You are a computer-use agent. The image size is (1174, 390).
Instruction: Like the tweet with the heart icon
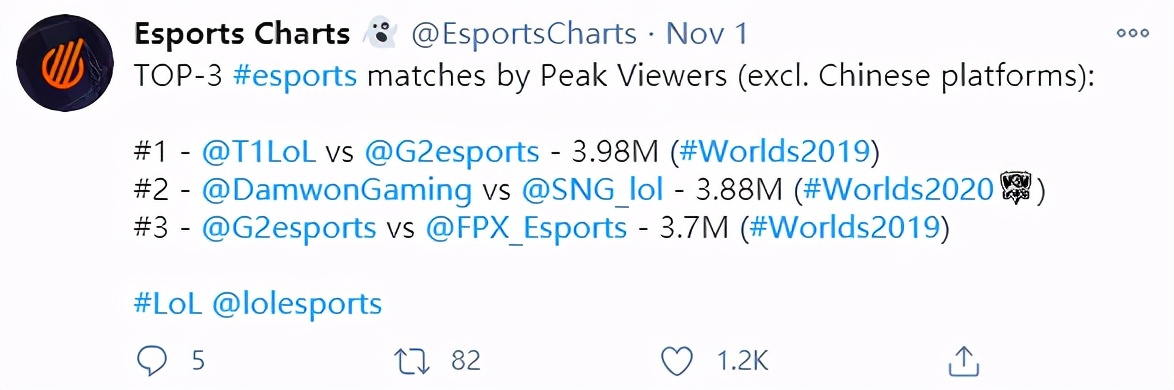(x=679, y=362)
